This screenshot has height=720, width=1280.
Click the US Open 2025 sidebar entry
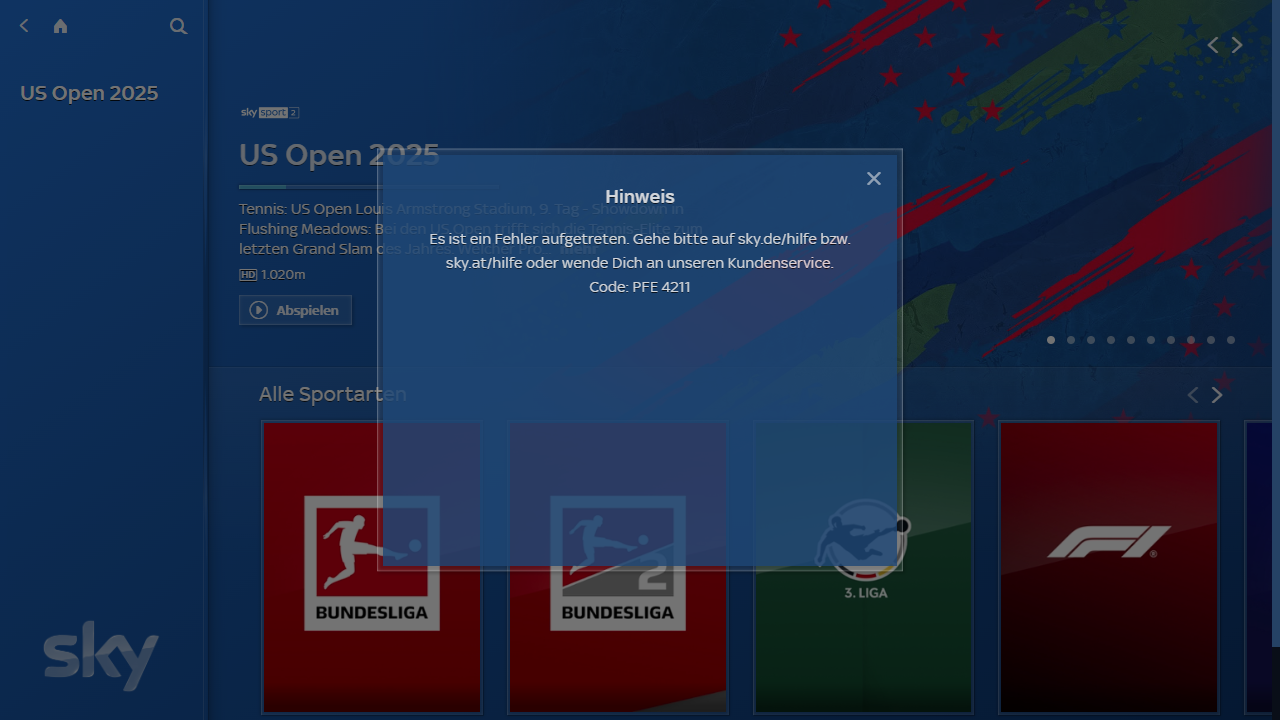tap(88, 92)
